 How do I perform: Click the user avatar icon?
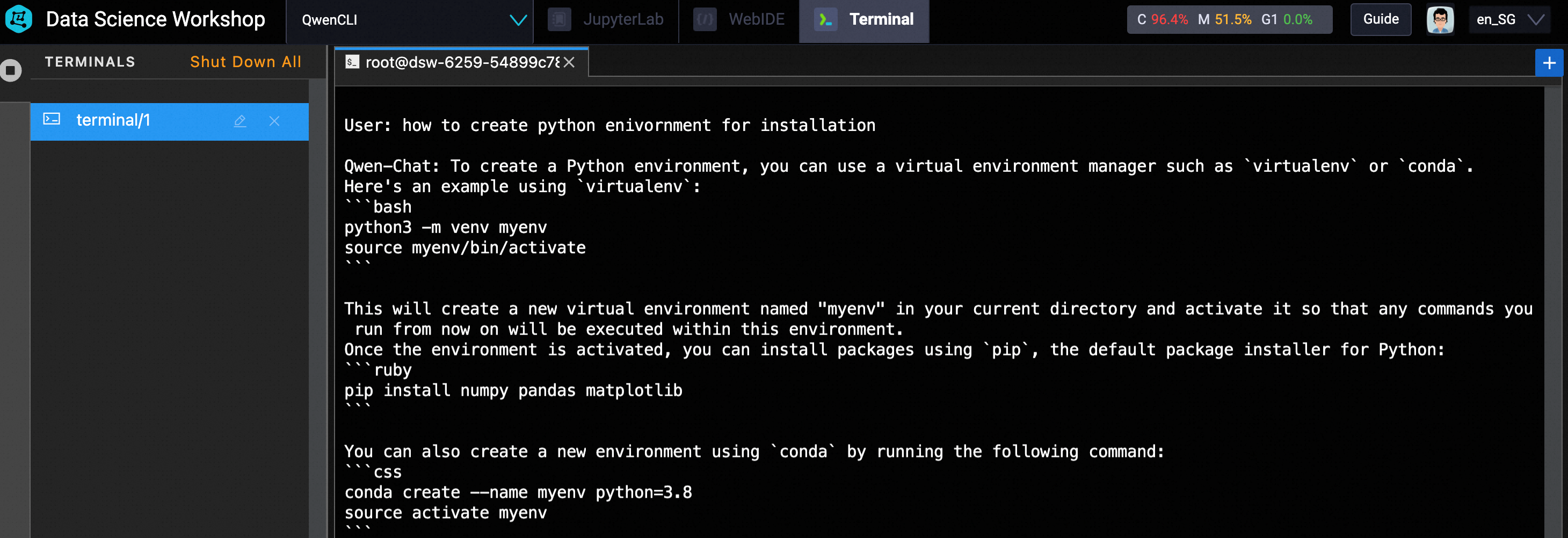[1440, 19]
